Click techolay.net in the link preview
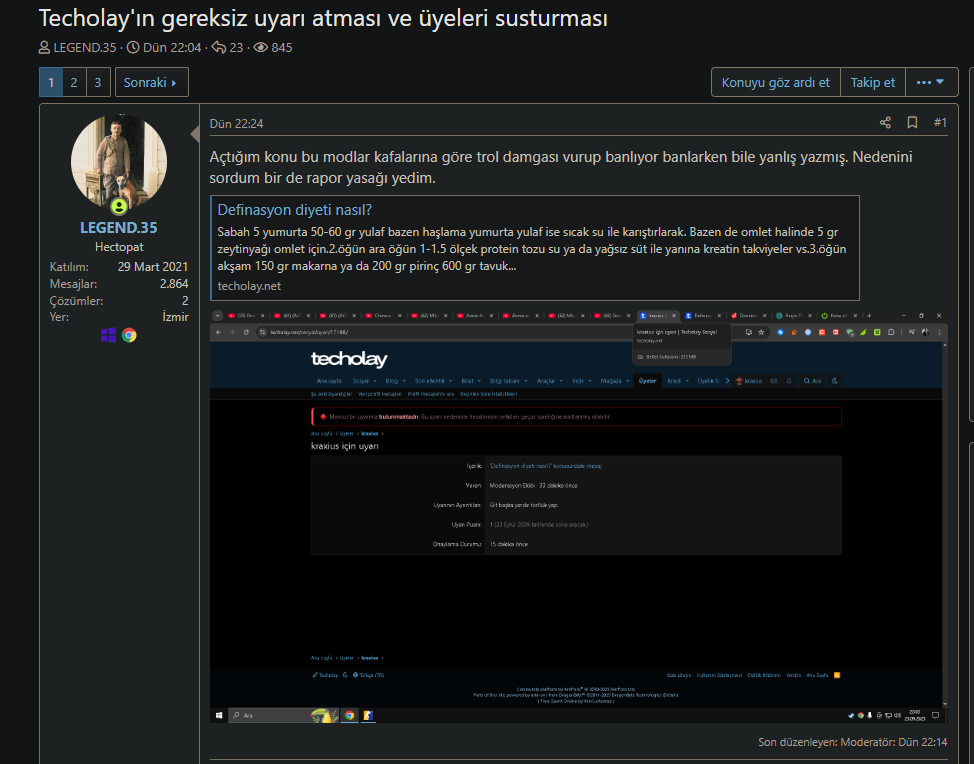The image size is (974, 764). pos(249,286)
